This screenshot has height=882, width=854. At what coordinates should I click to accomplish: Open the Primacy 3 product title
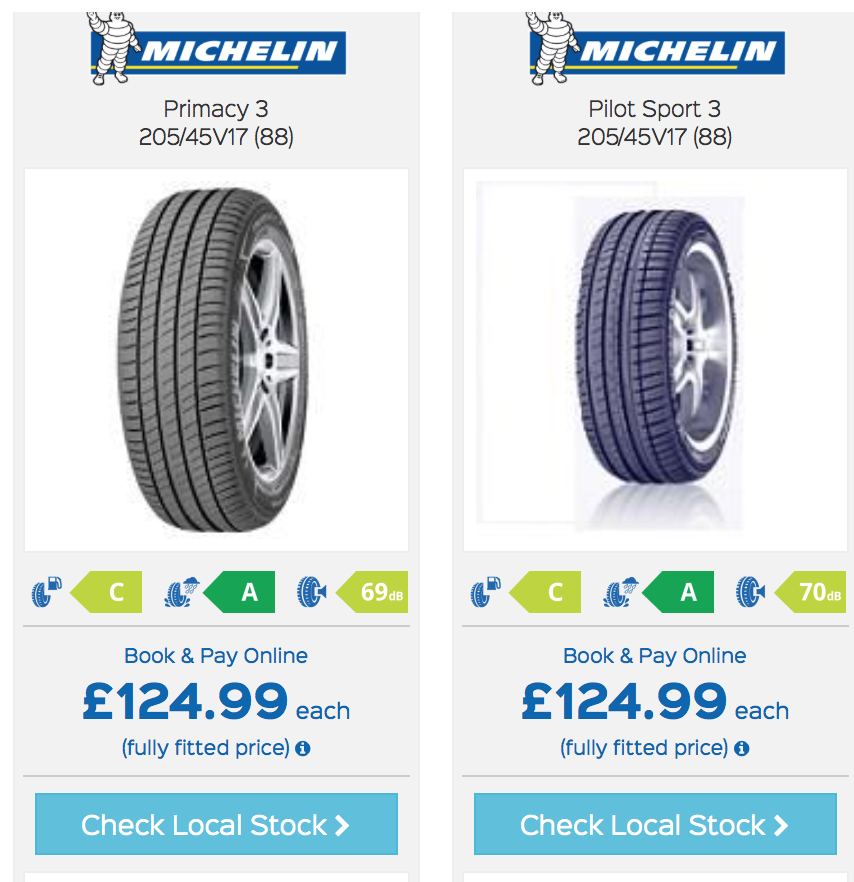(216, 109)
